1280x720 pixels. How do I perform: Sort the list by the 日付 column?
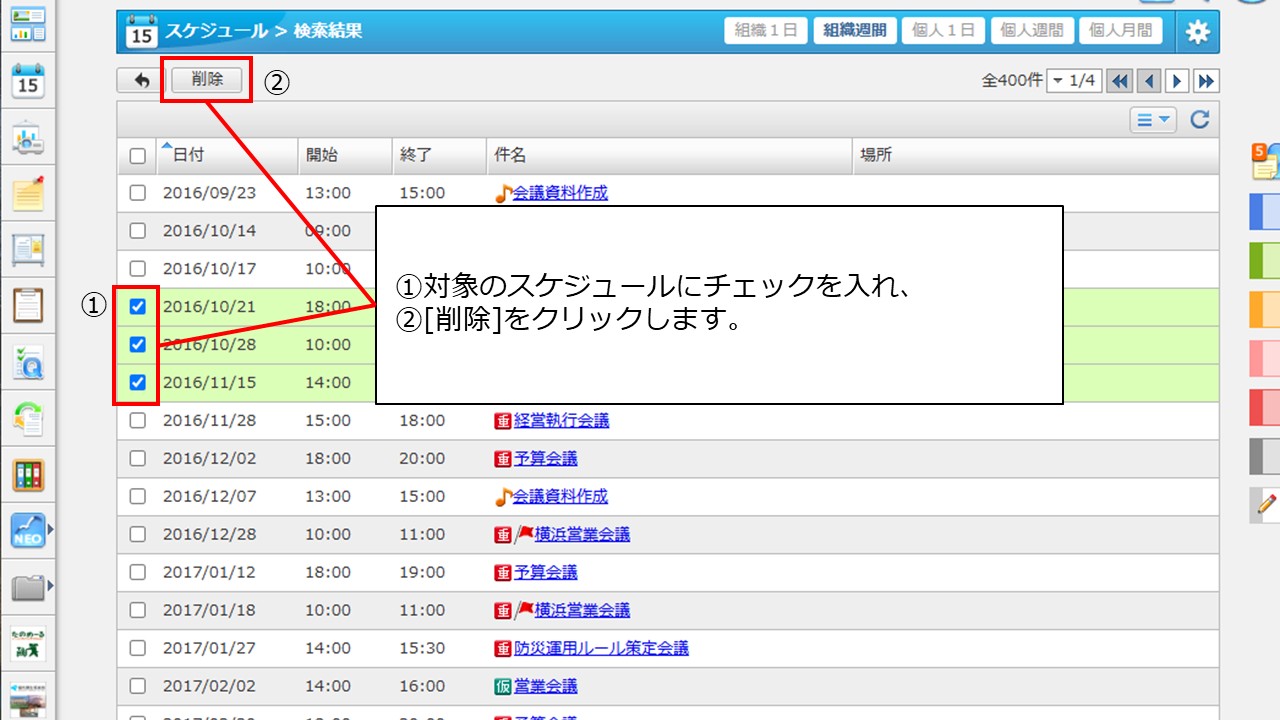point(188,156)
